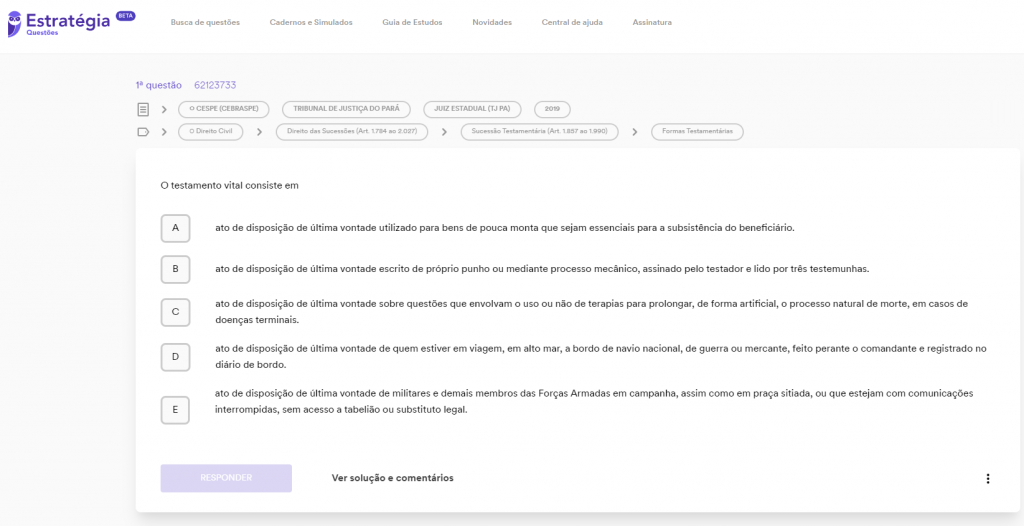
Task: Click chevron after Direito Civil tag
Action: 259,132
